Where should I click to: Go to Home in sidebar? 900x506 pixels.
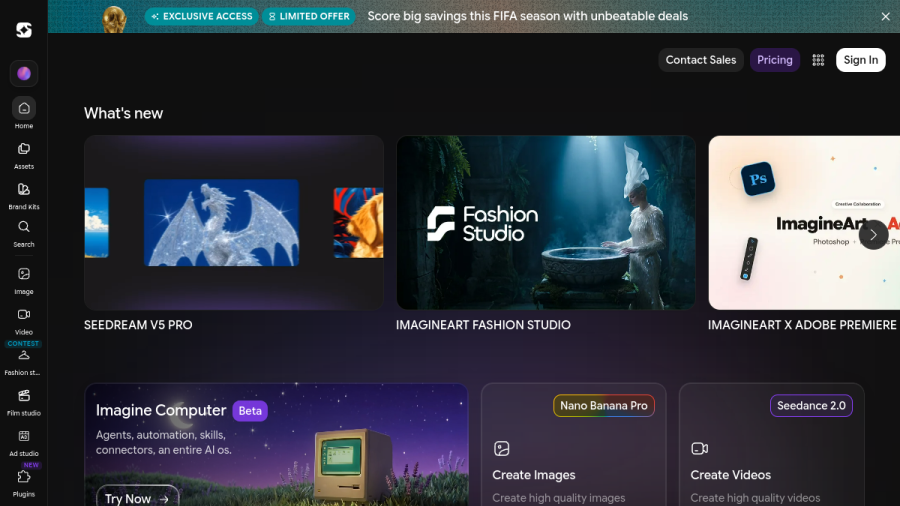point(24,113)
